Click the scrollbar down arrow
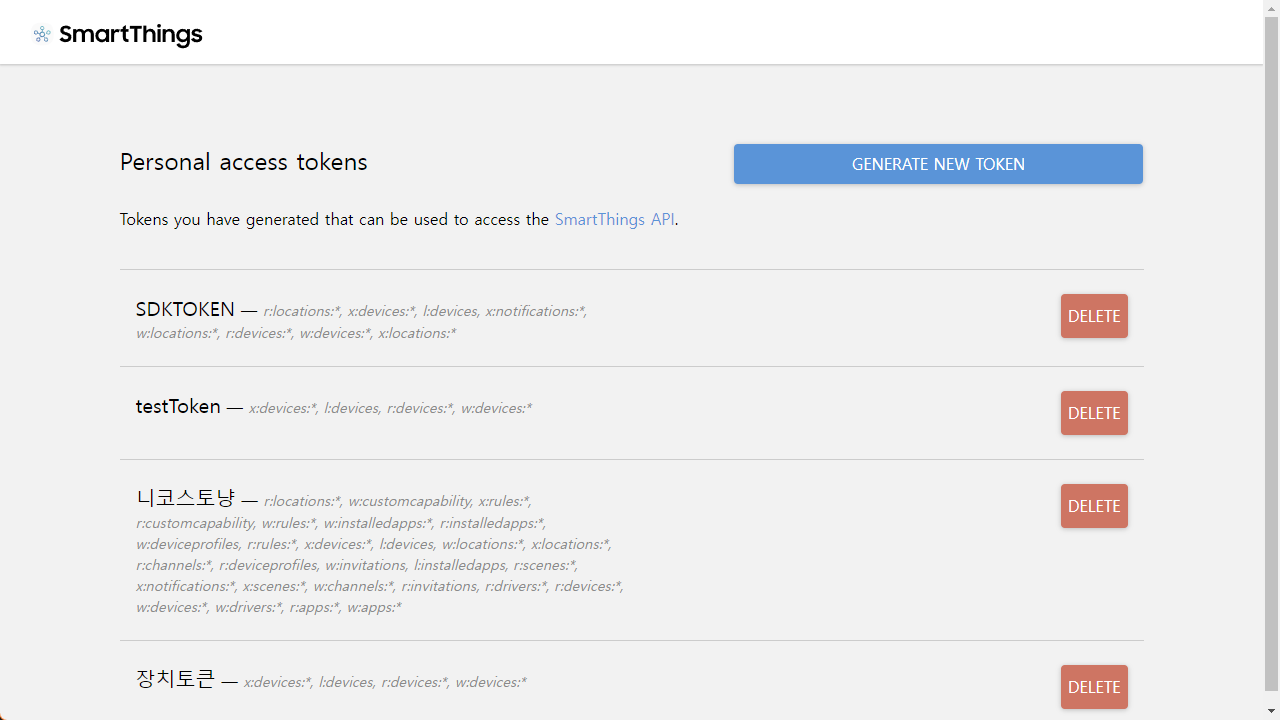 [x=1271, y=711]
